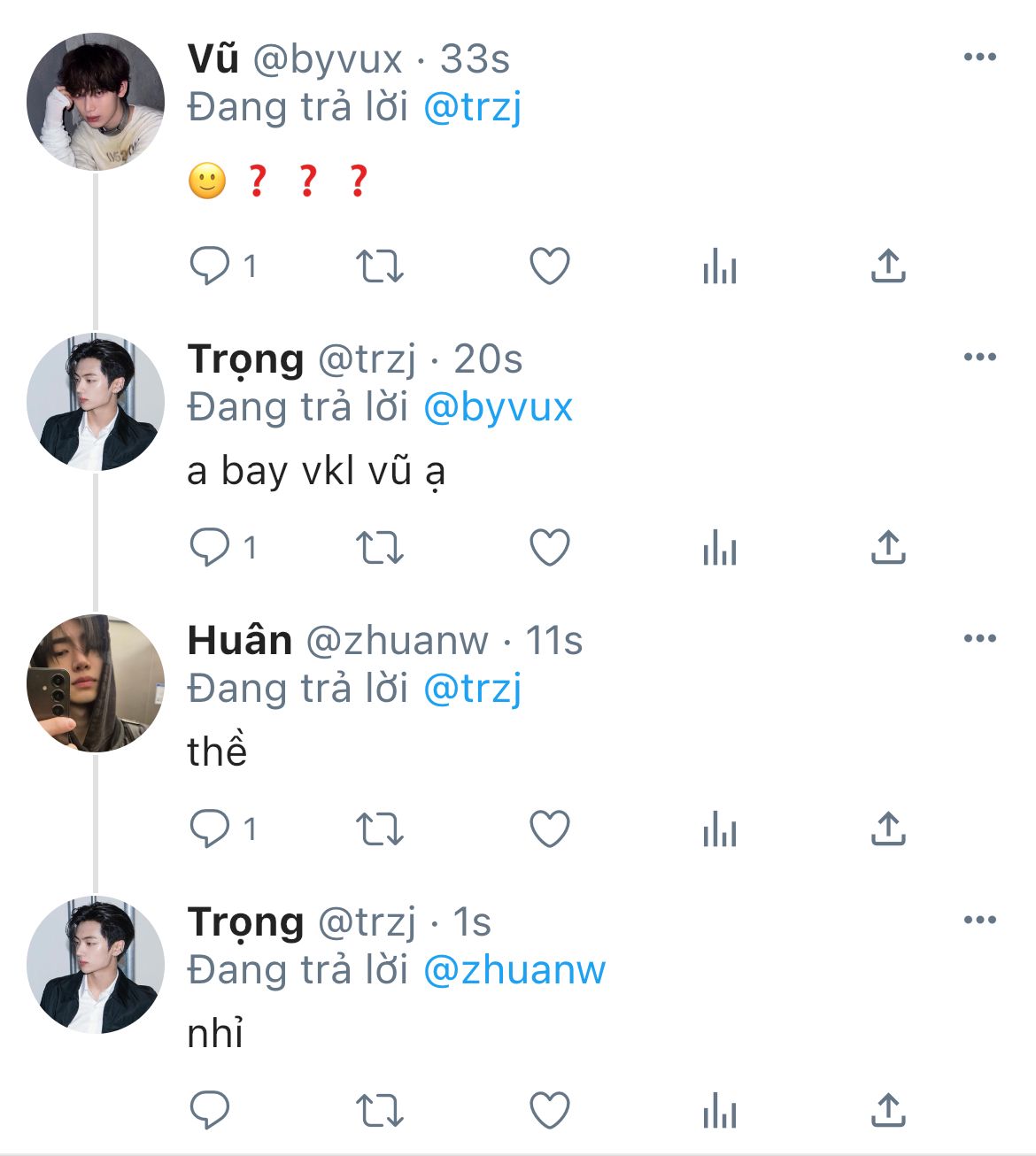Like Huân's 'thề' tweet
The height and width of the screenshot is (1156, 1036).
(549, 829)
